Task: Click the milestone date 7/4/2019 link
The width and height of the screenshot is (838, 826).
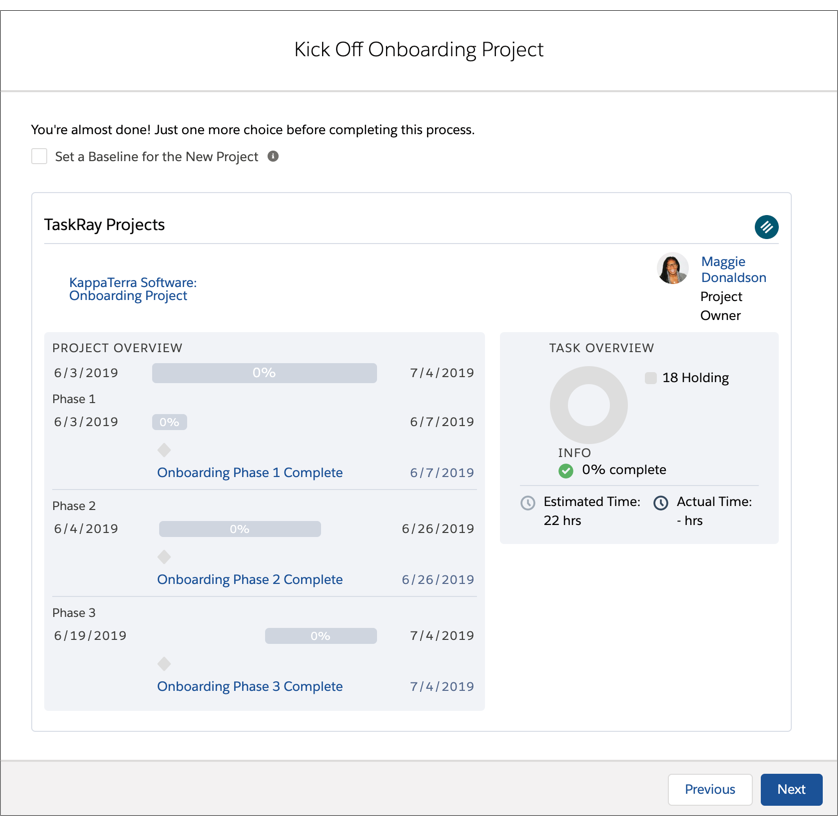Action: point(442,687)
